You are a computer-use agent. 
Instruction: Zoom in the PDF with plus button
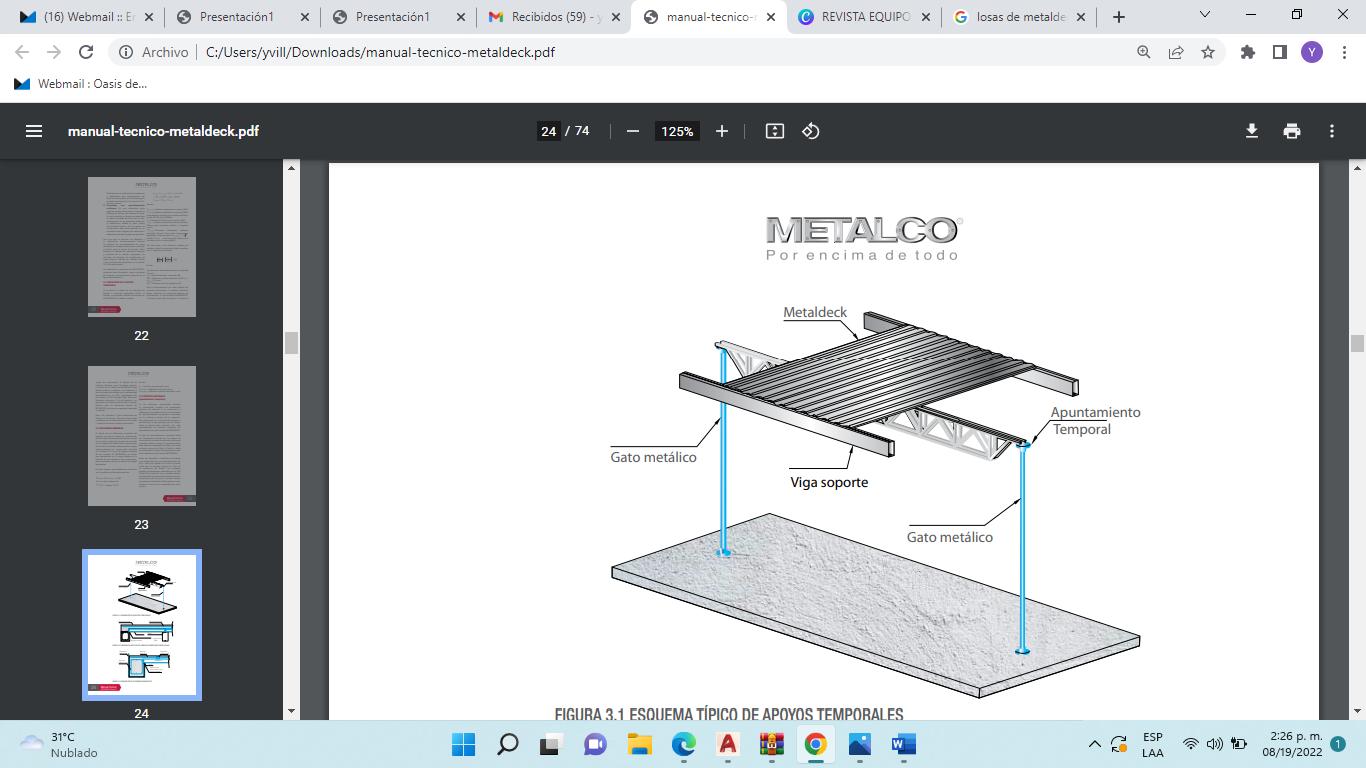[722, 131]
